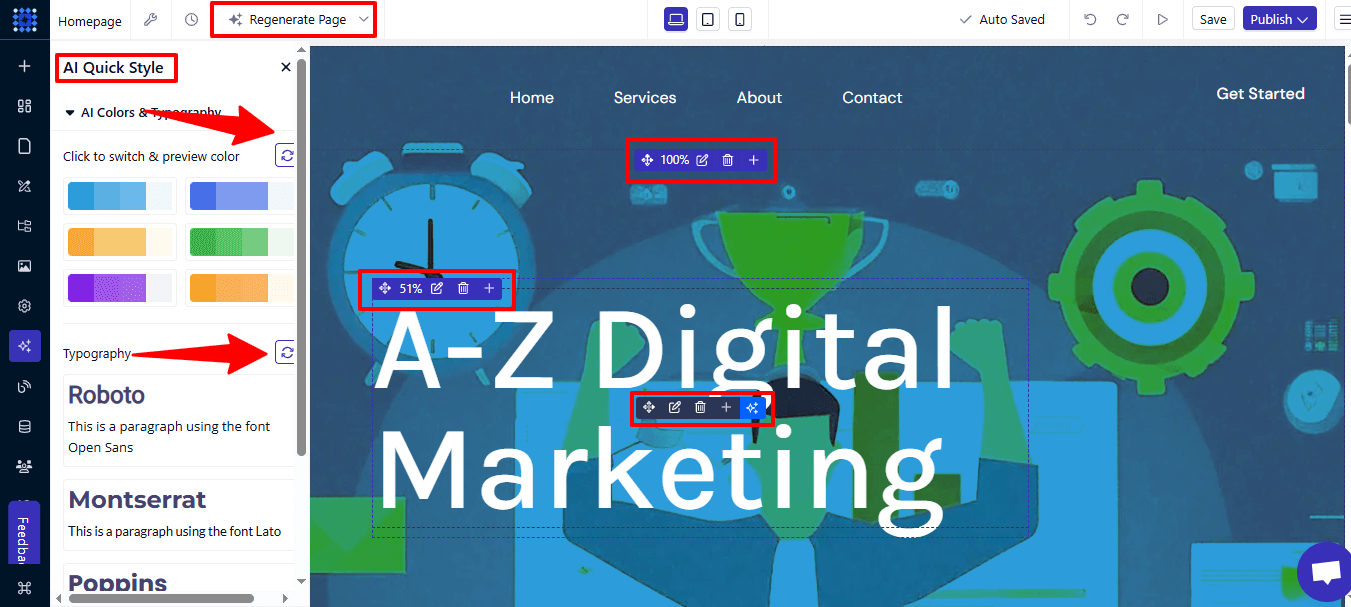Viewport: 1351px width, 607px height.
Task: Select the light orange-yellow color palette
Action: [120, 242]
